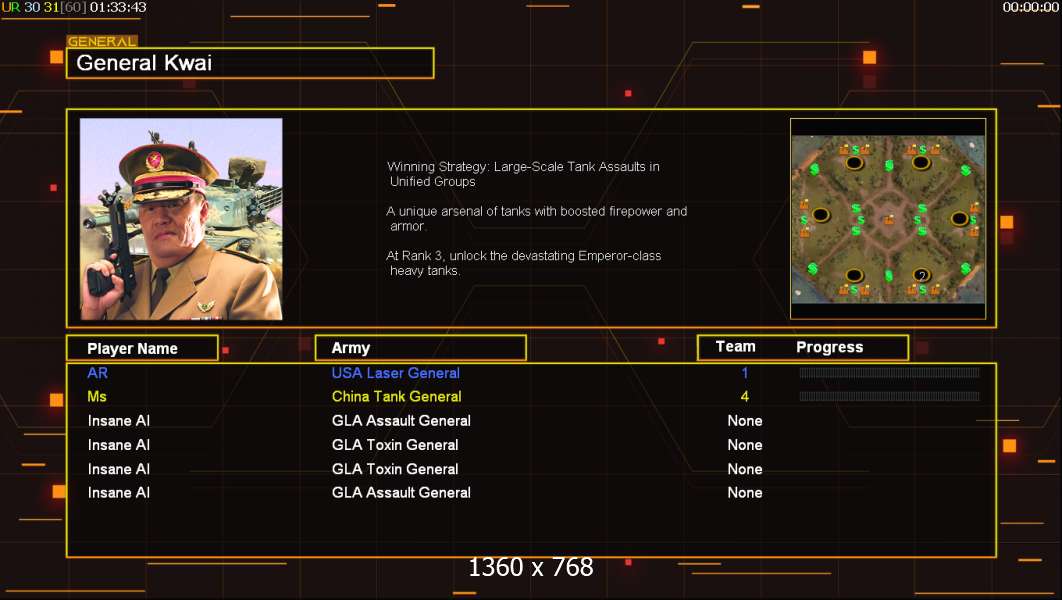Click the 'unique arsenal of tanks' paragraph
The image size is (1062, 600).
(x=536, y=219)
